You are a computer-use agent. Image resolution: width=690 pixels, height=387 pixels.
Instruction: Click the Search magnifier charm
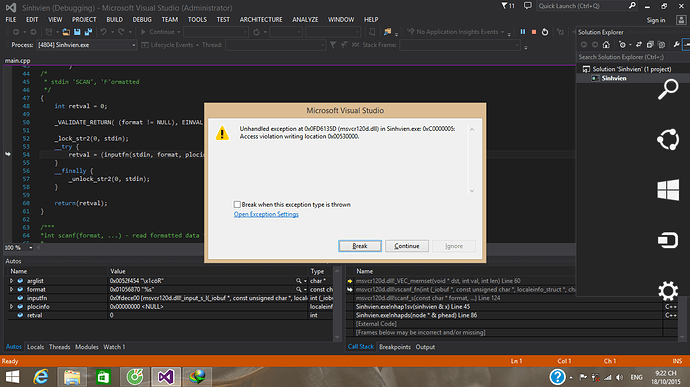click(668, 89)
